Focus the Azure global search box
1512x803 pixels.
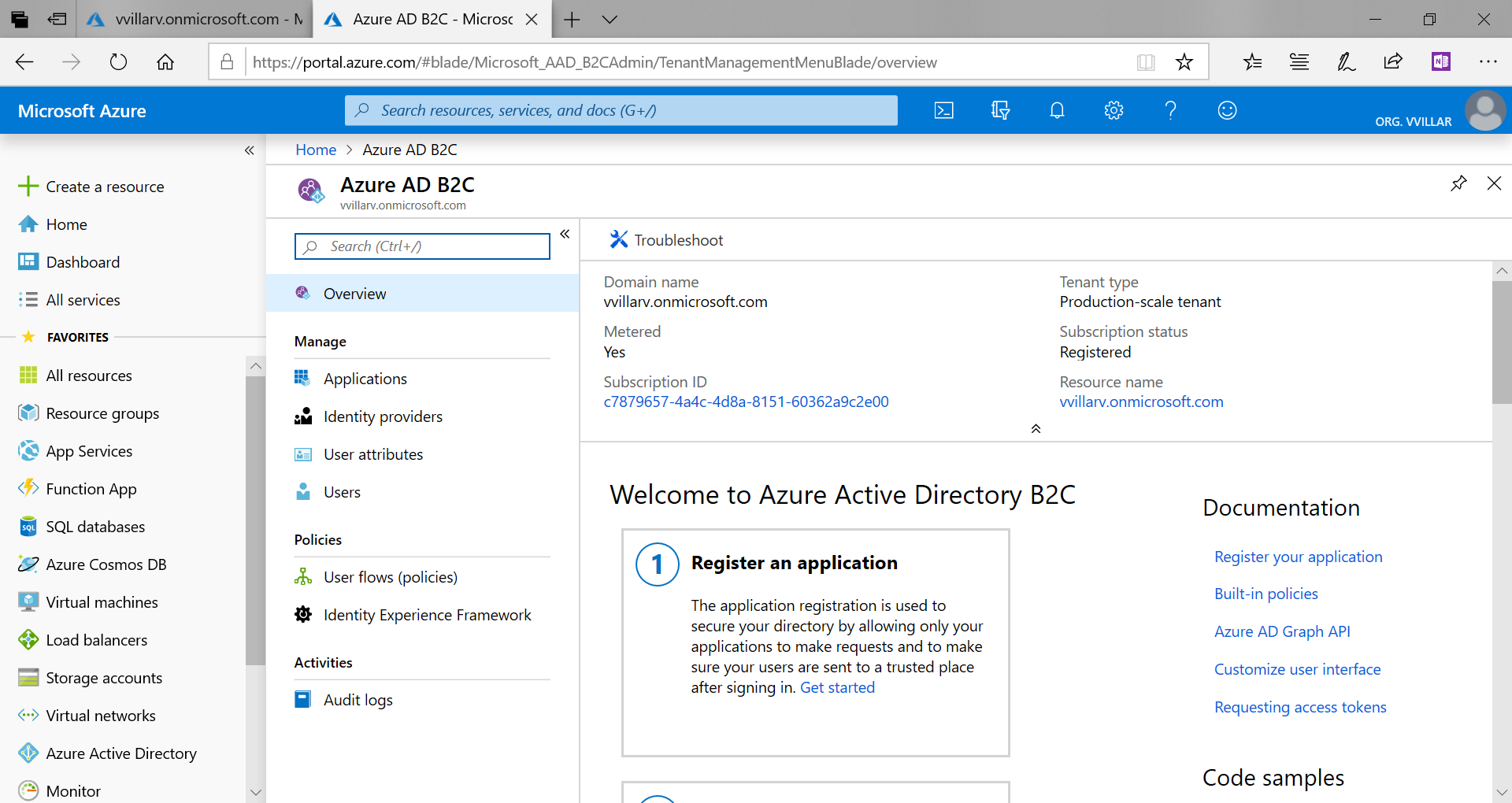(x=621, y=110)
